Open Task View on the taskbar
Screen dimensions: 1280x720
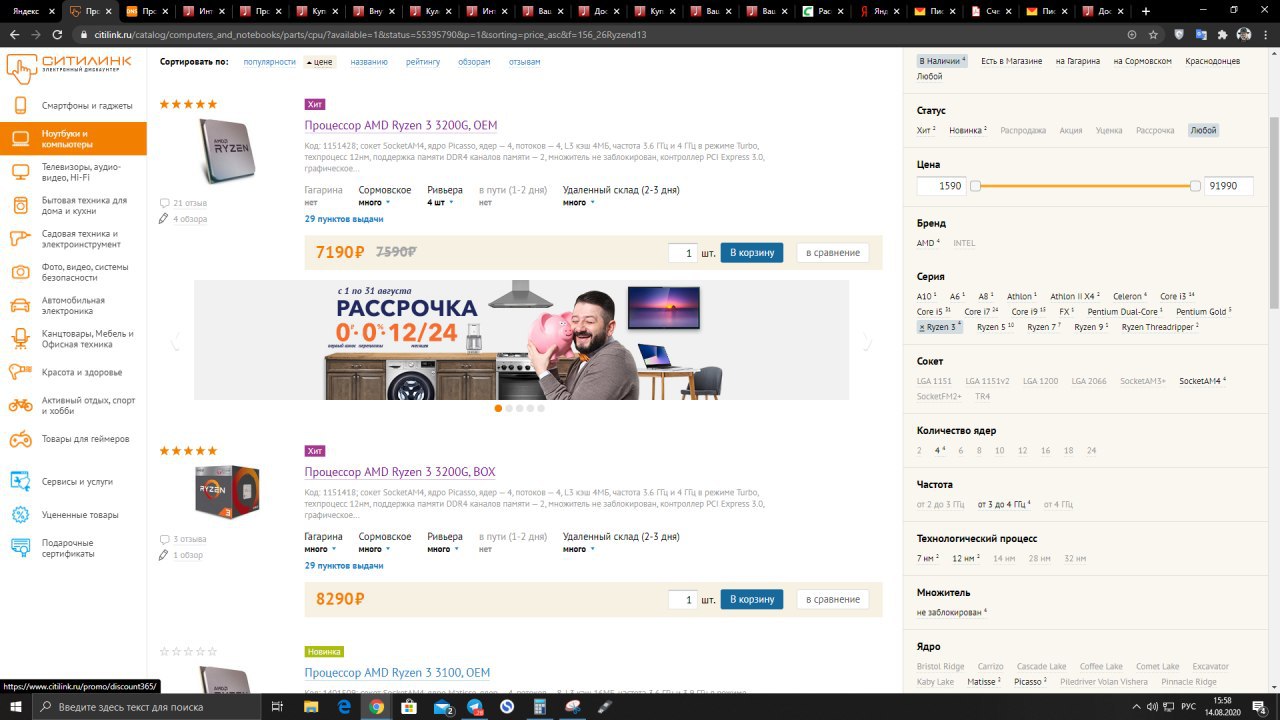point(277,707)
